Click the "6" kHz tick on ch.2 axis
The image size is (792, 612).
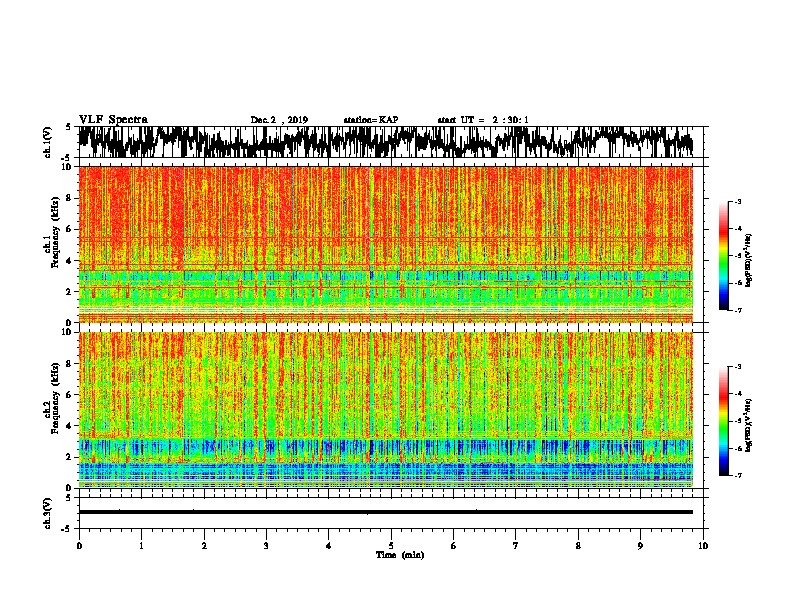pos(70,395)
